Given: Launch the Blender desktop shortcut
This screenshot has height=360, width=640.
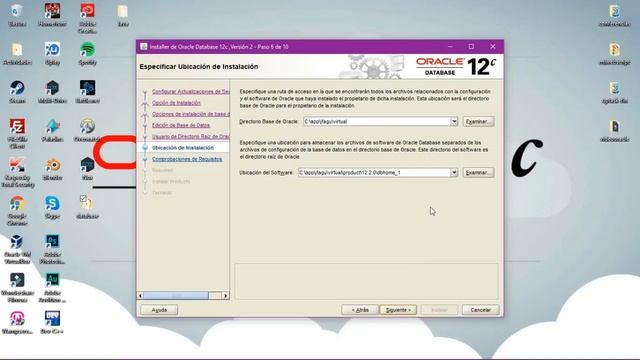Looking at the screenshot, I should click(x=52, y=169).
